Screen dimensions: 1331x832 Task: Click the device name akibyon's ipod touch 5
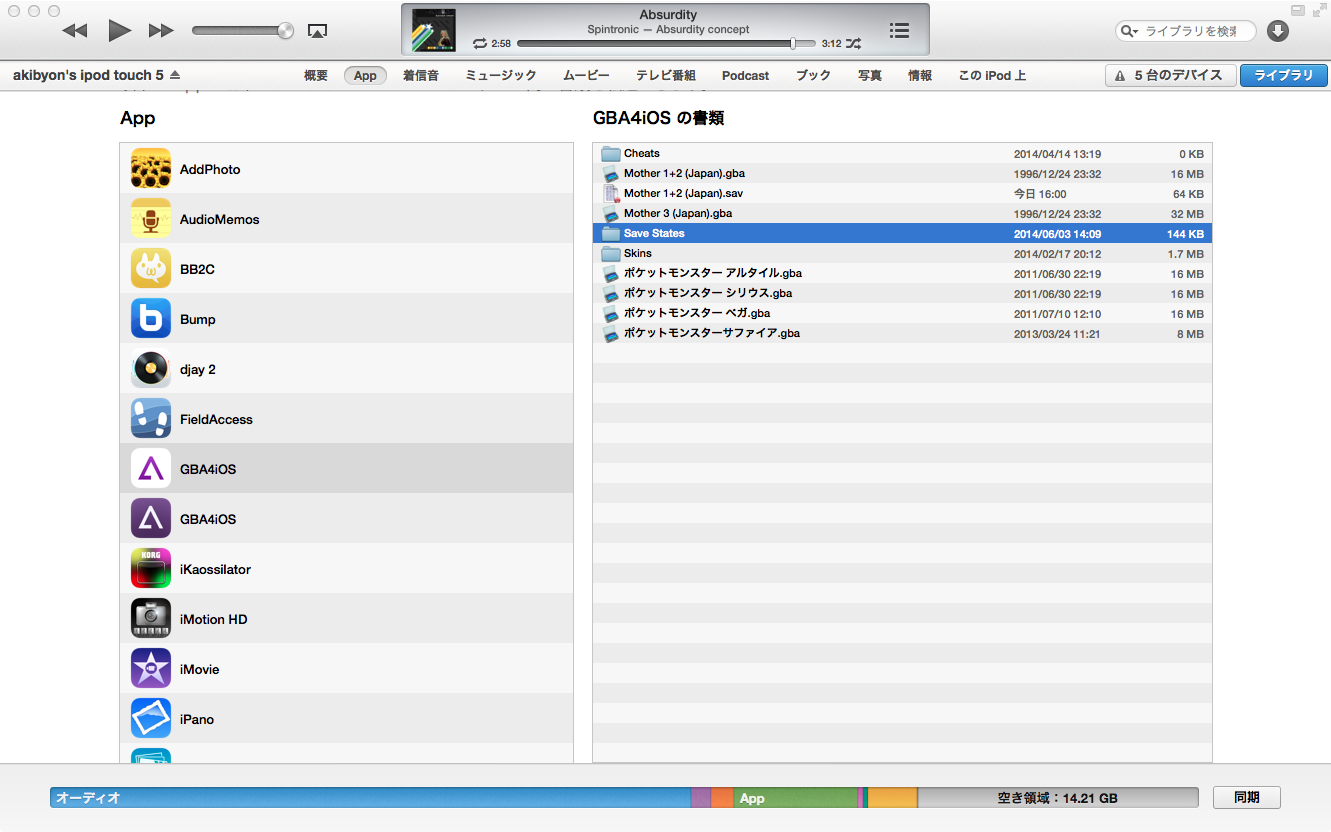[88, 75]
